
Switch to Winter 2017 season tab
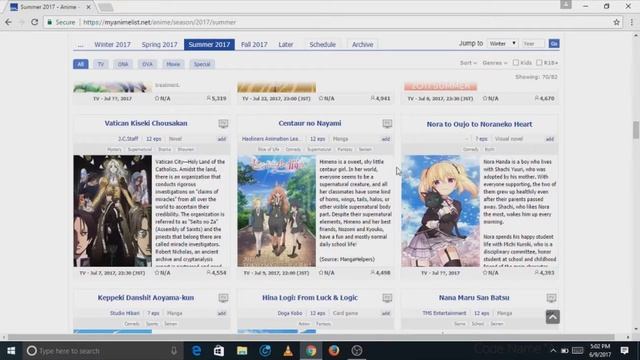pos(112,44)
